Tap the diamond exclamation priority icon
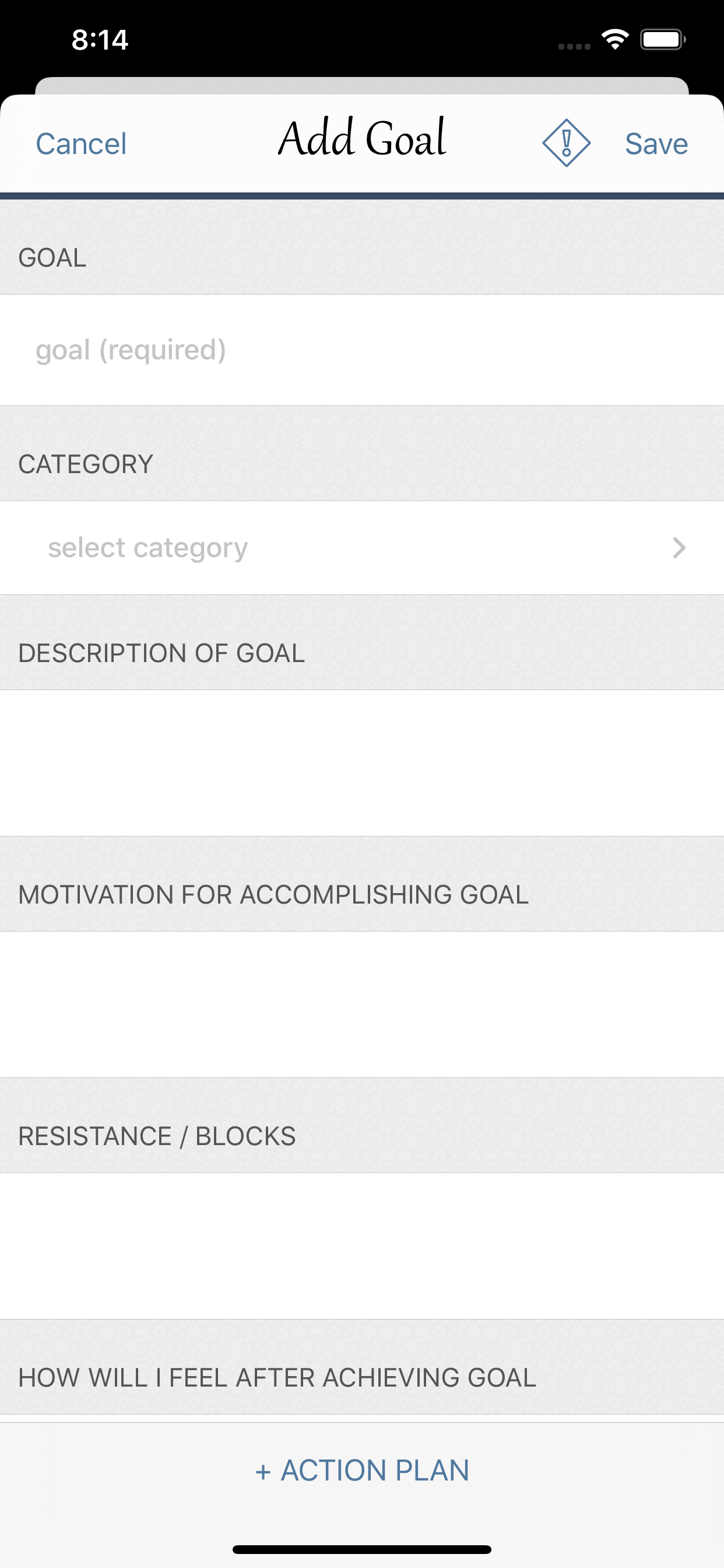The image size is (724, 1568). click(x=566, y=143)
